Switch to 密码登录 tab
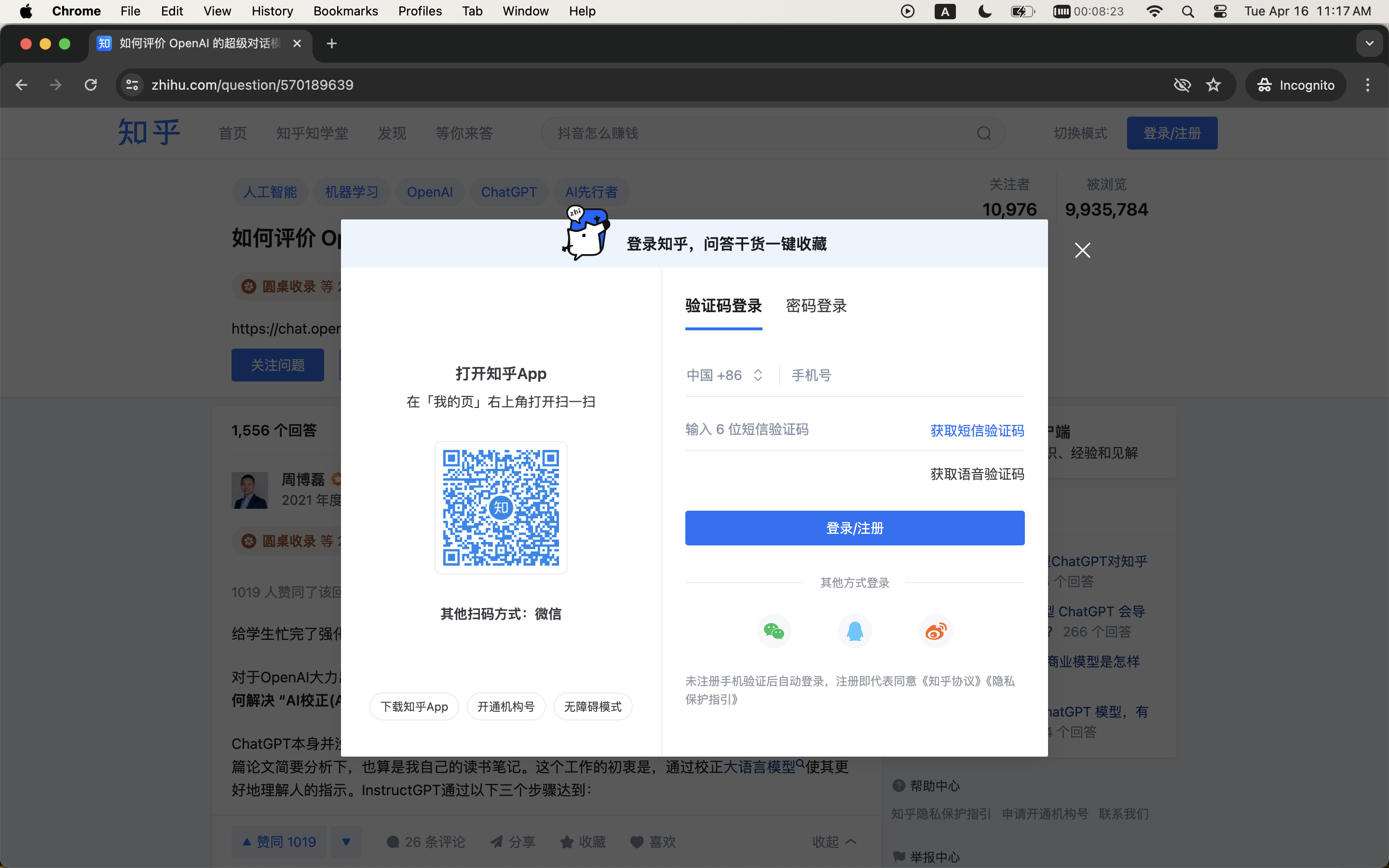The height and width of the screenshot is (868, 1389). pos(816,306)
